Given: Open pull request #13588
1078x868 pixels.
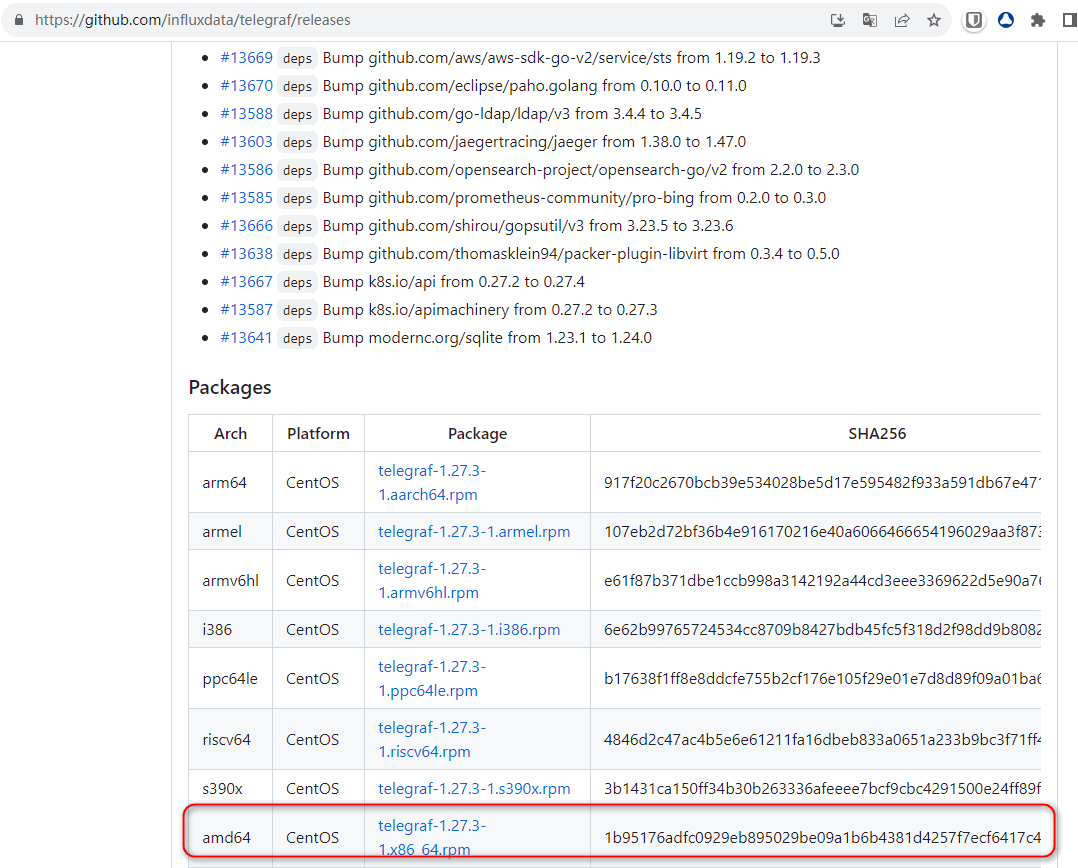Looking at the screenshot, I should [246, 113].
